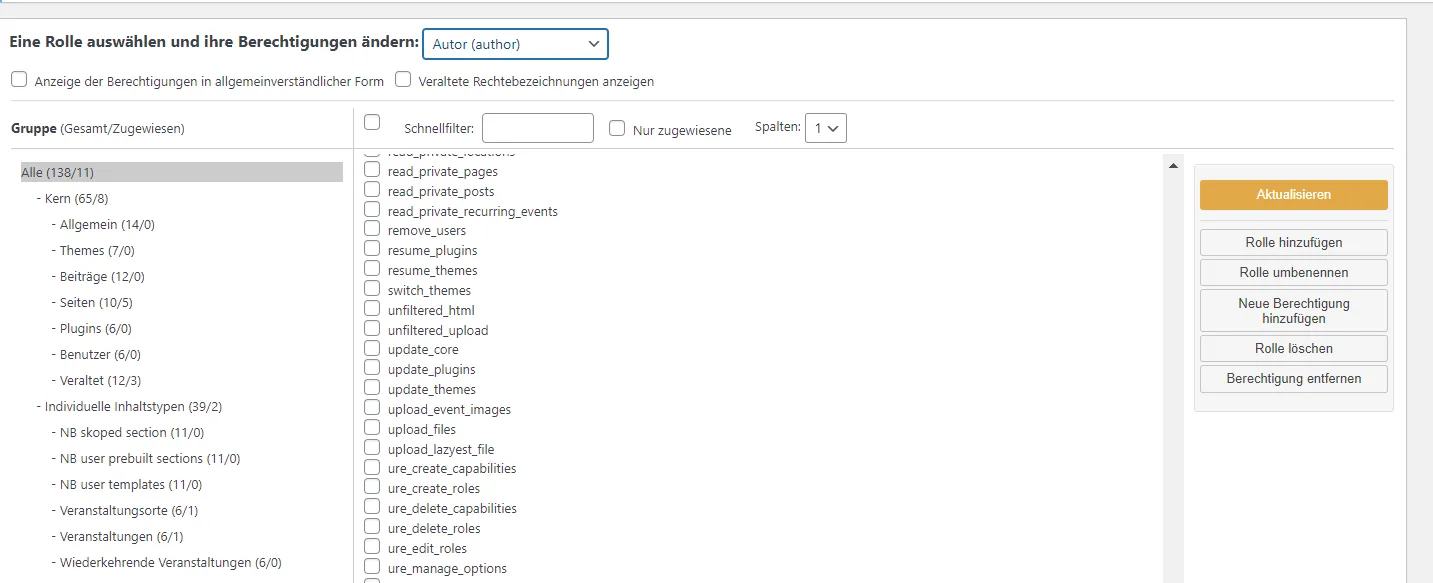Focus the Schnellfilter text field
This screenshot has height=583, width=1433.
tap(538, 128)
